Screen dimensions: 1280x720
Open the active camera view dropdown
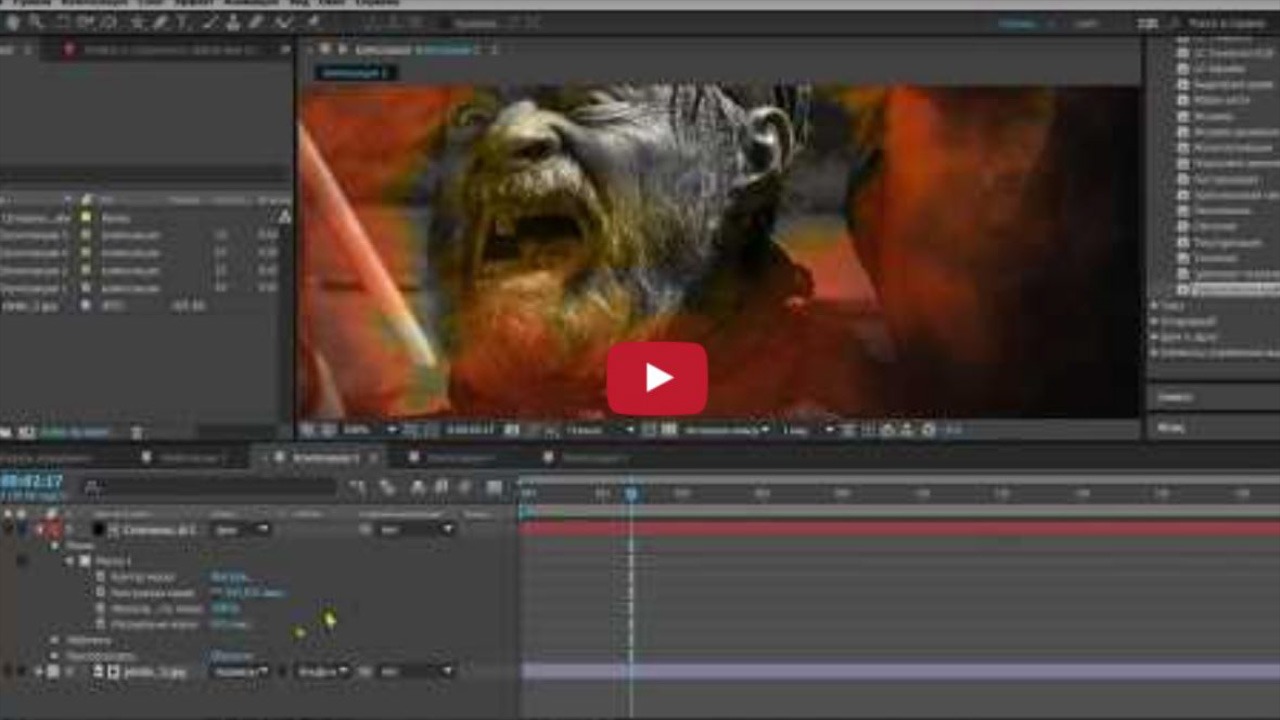[726, 430]
